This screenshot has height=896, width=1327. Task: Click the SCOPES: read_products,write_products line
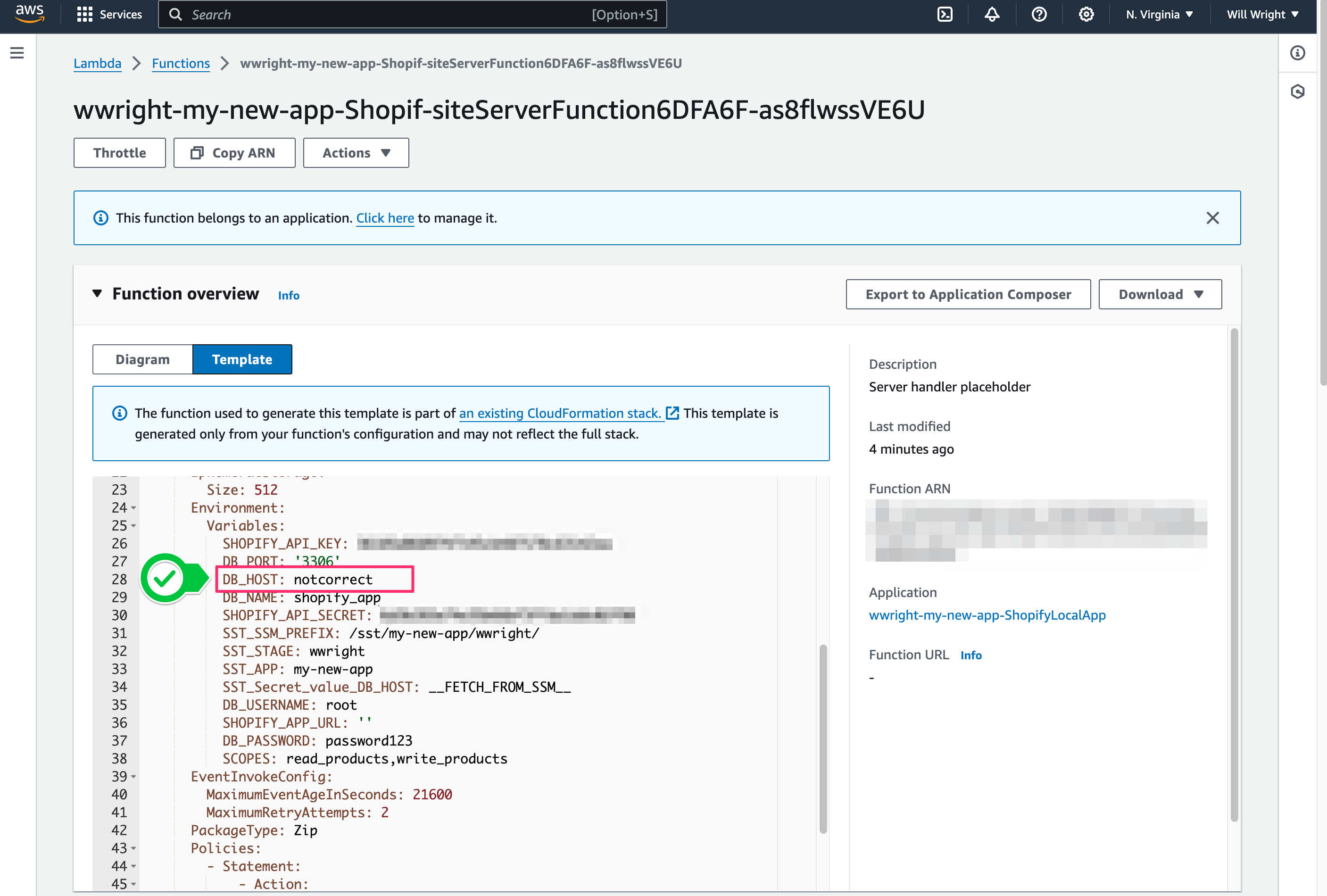365,758
